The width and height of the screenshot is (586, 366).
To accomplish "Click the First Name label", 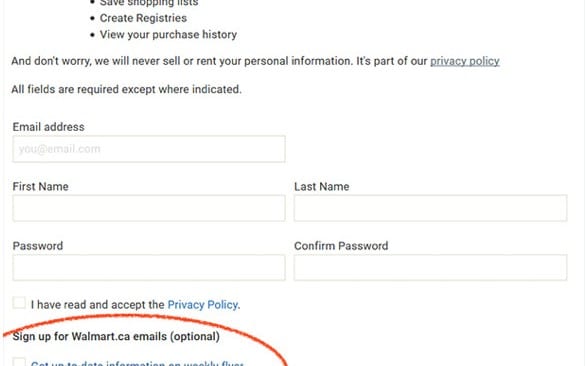I will pos(40,186).
